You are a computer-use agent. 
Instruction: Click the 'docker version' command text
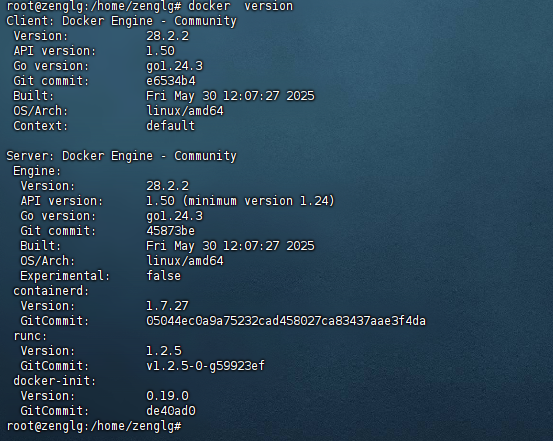point(241,6)
